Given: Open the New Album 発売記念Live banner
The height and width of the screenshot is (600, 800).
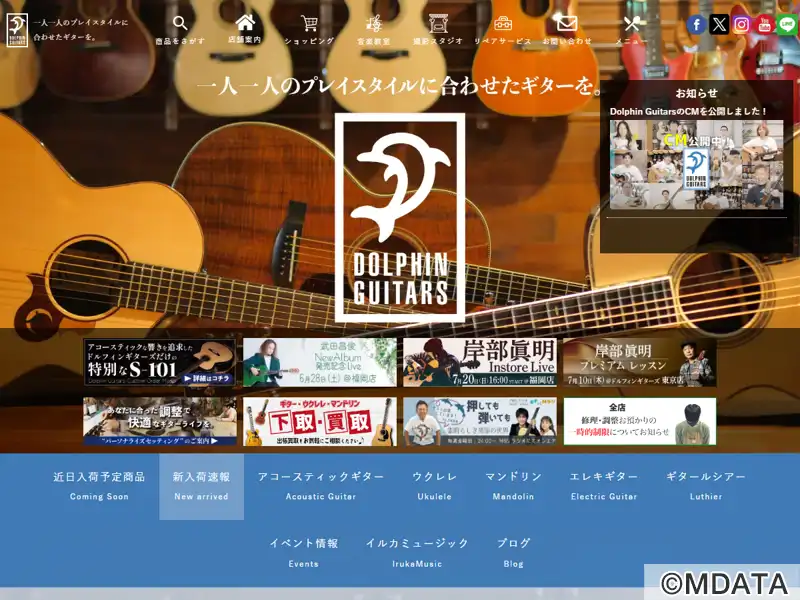Looking at the screenshot, I should pos(320,362).
